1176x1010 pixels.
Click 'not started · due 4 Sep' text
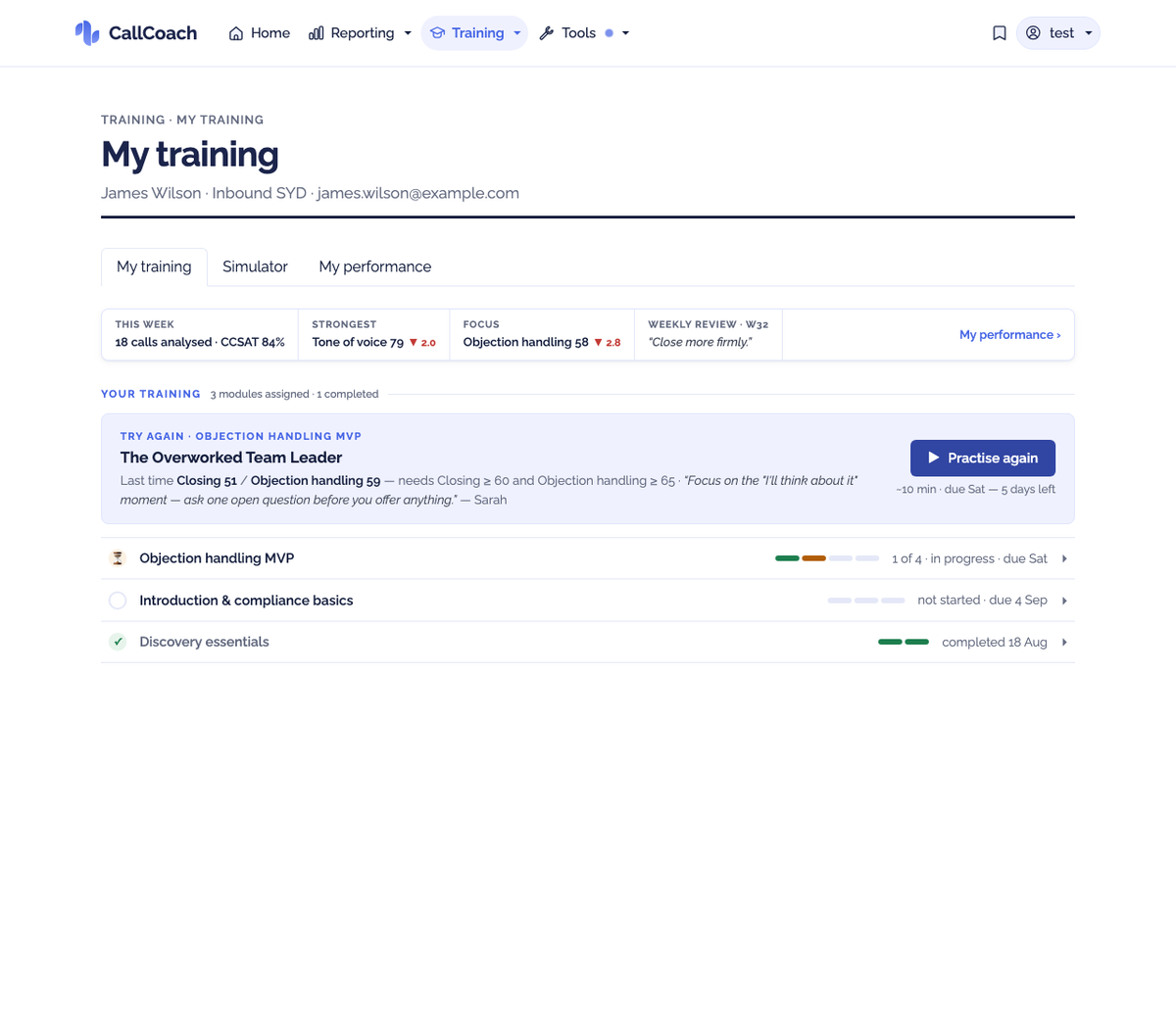click(982, 601)
